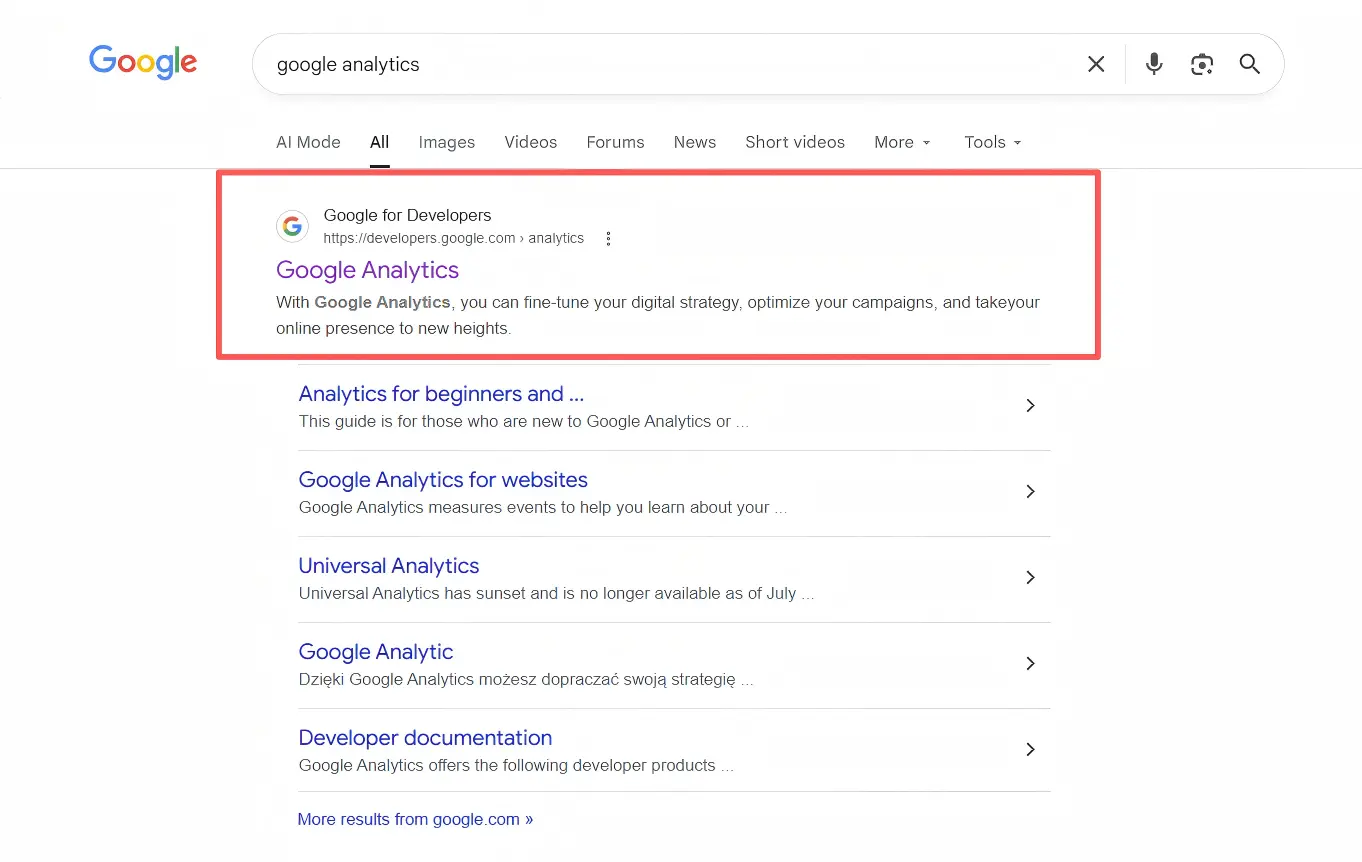
Task: Open the Images tab
Action: 446,142
